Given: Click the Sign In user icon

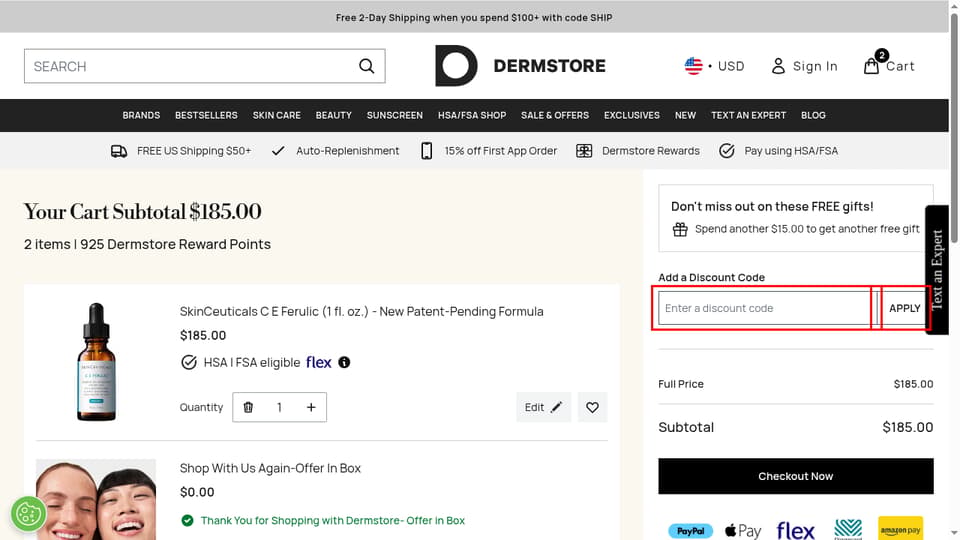Looking at the screenshot, I should (x=778, y=66).
